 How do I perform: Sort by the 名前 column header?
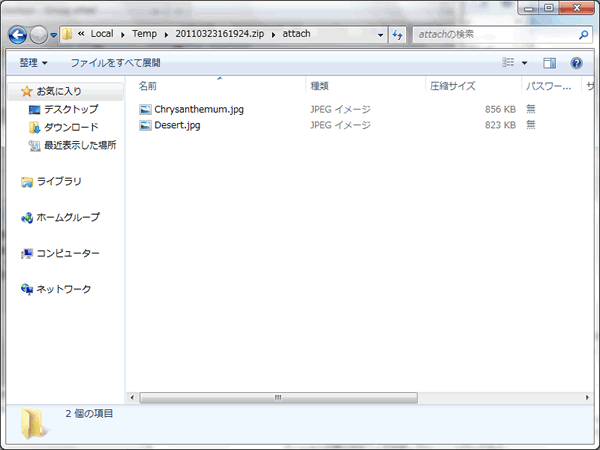coord(148,86)
